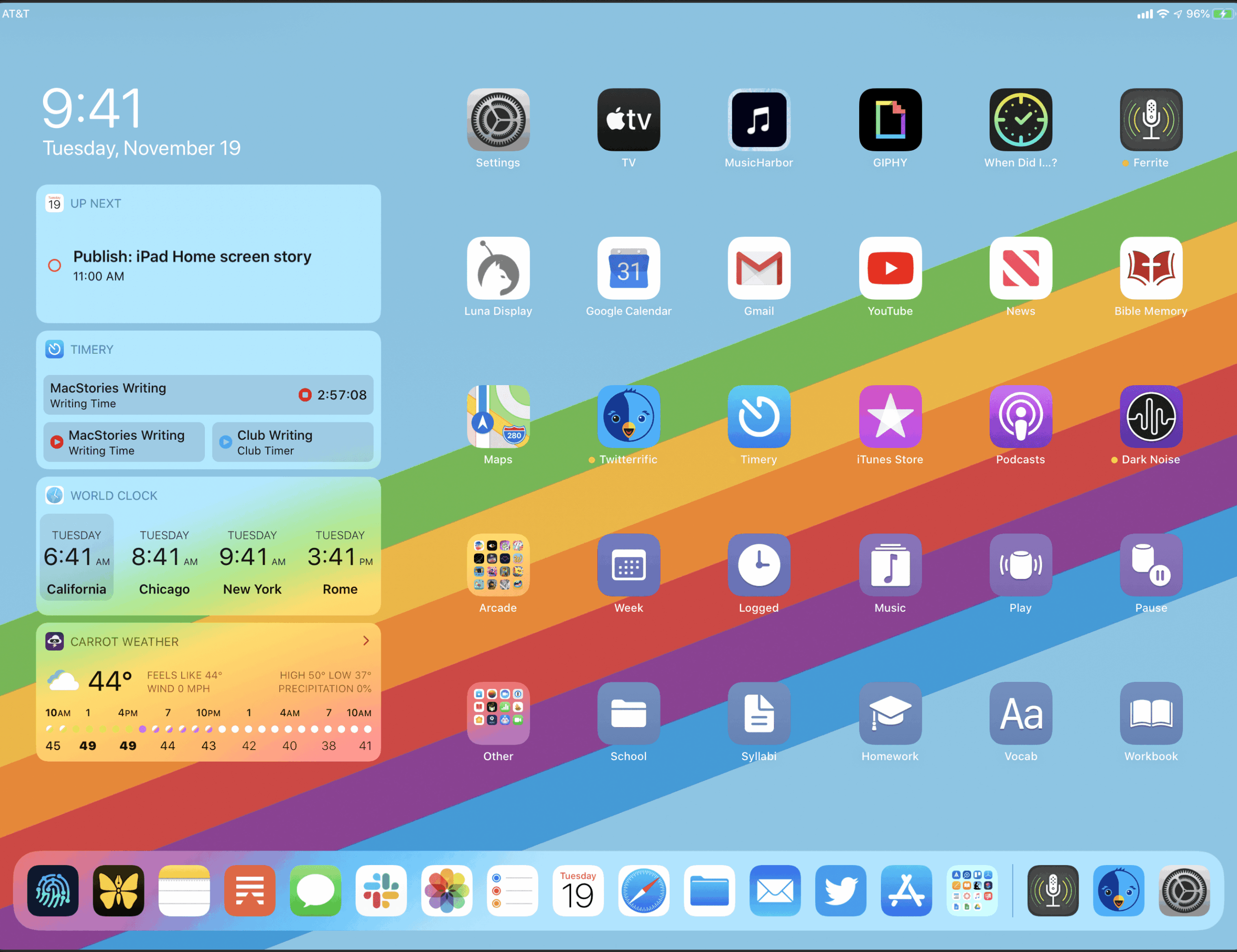Tap the Pause shortcut button
Screen dimensions: 1237x952
click(x=1151, y=564)
